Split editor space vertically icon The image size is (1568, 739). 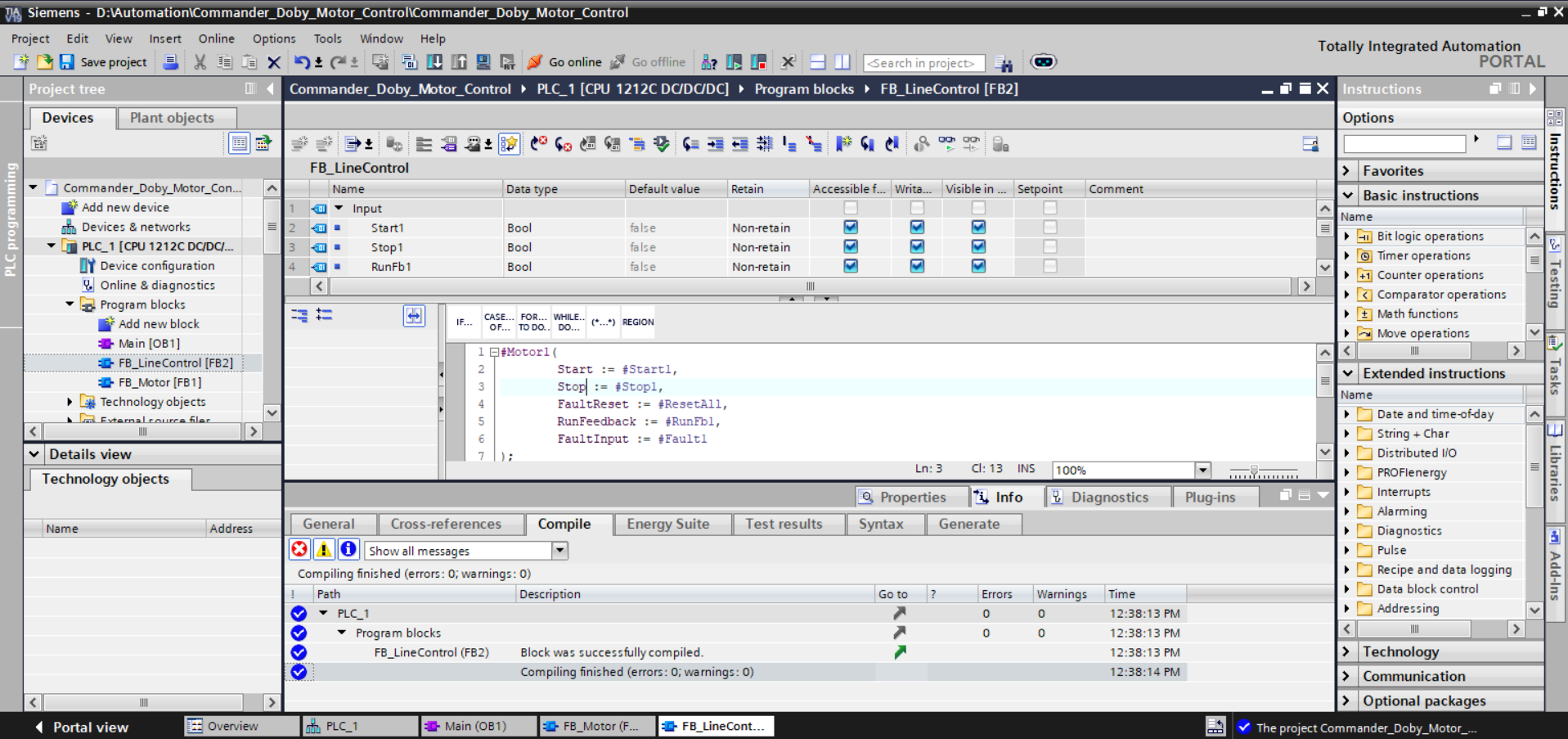[x=842, y=62]
